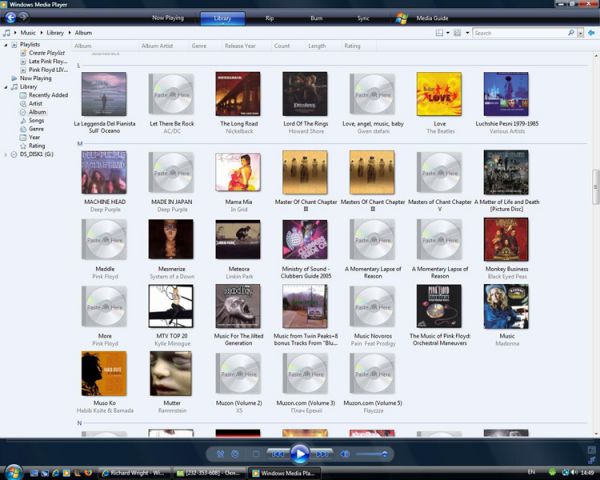
Task: Collapse the Library tree node
Action: (6, 87)
